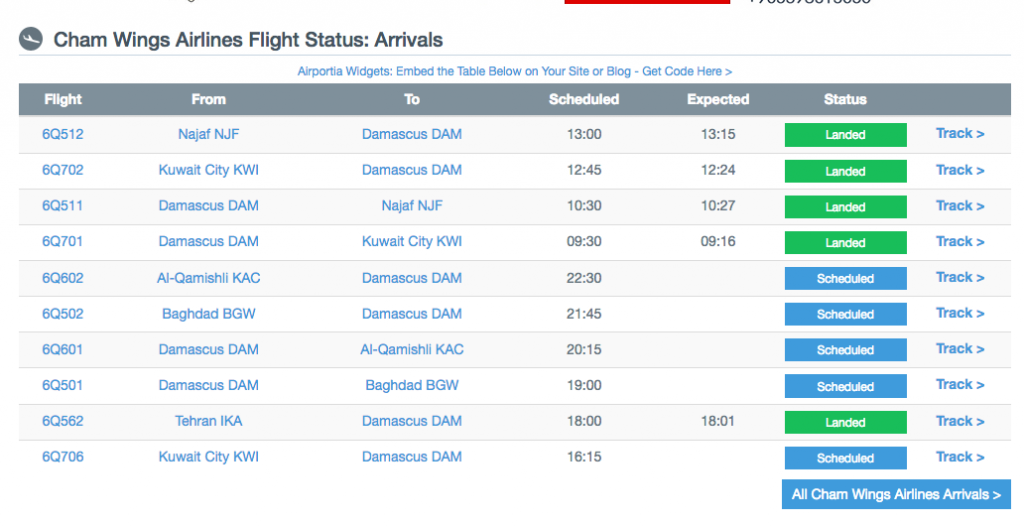Open Damascus DAM destination of flight 6Q706

click(412, 457)
